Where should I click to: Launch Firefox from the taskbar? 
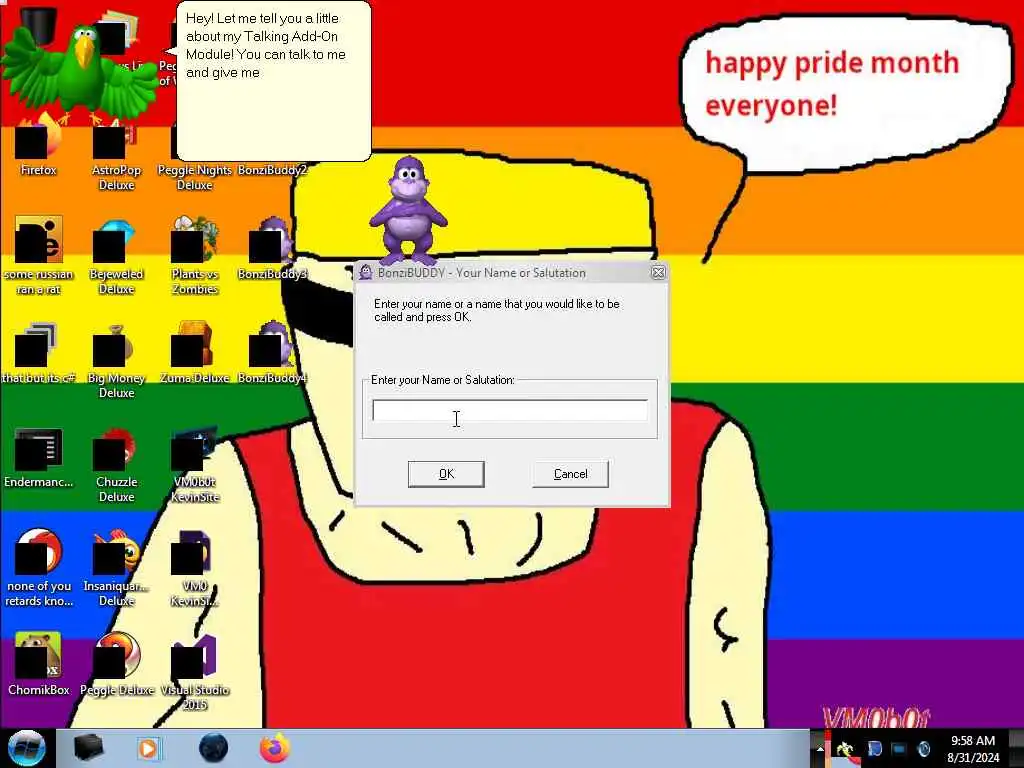[275, 748]
